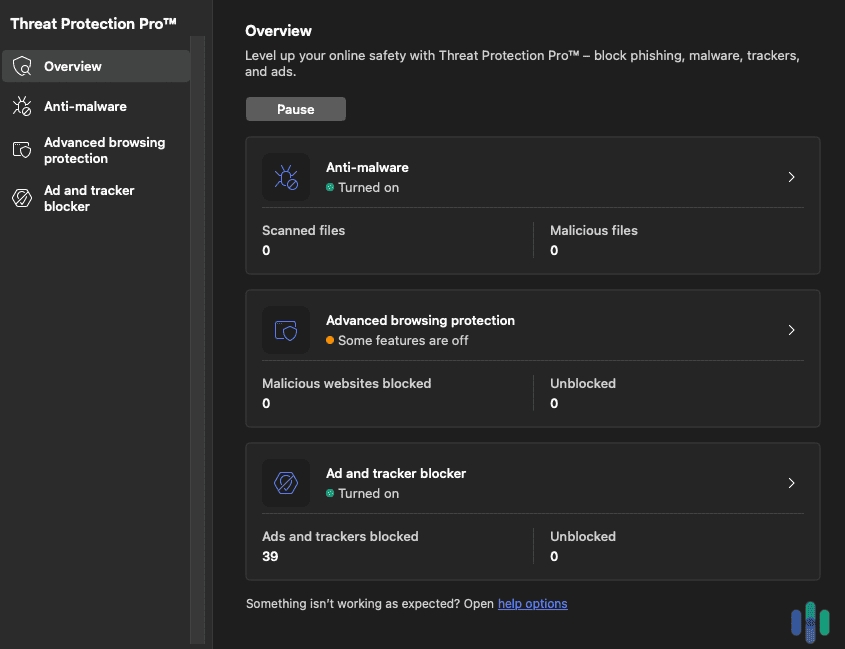Open the assistant icon in bottom-right corner
This screenshot has width=845, height=649.
pyautogui.click(x=811, y=621)
